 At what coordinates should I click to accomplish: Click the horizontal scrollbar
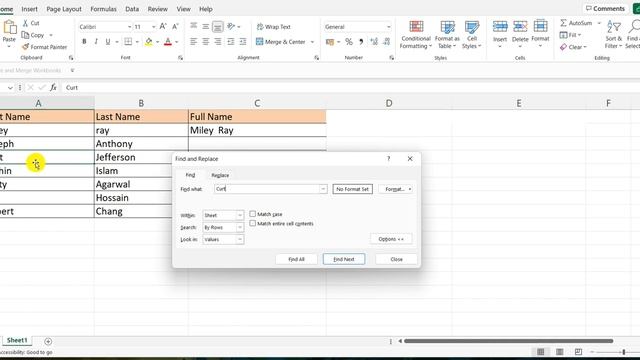[508, 341]
